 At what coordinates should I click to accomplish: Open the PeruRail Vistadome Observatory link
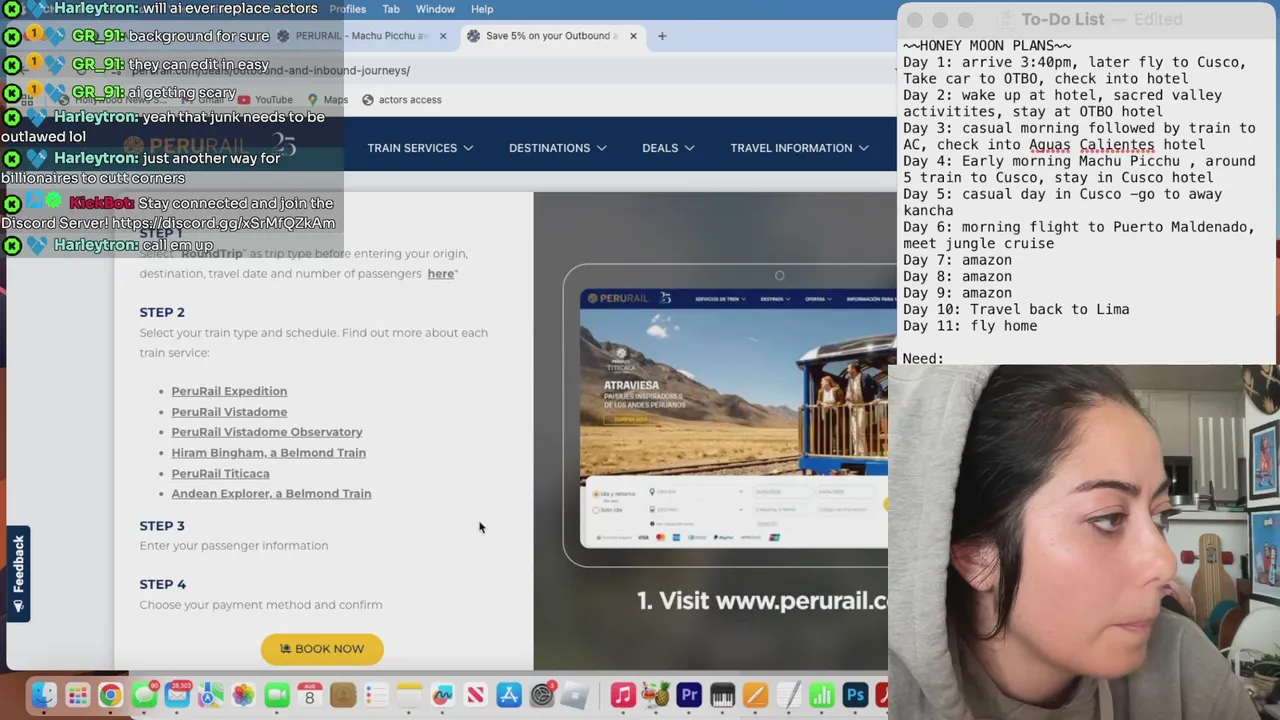pyautogui.click(x=267, y=432)
